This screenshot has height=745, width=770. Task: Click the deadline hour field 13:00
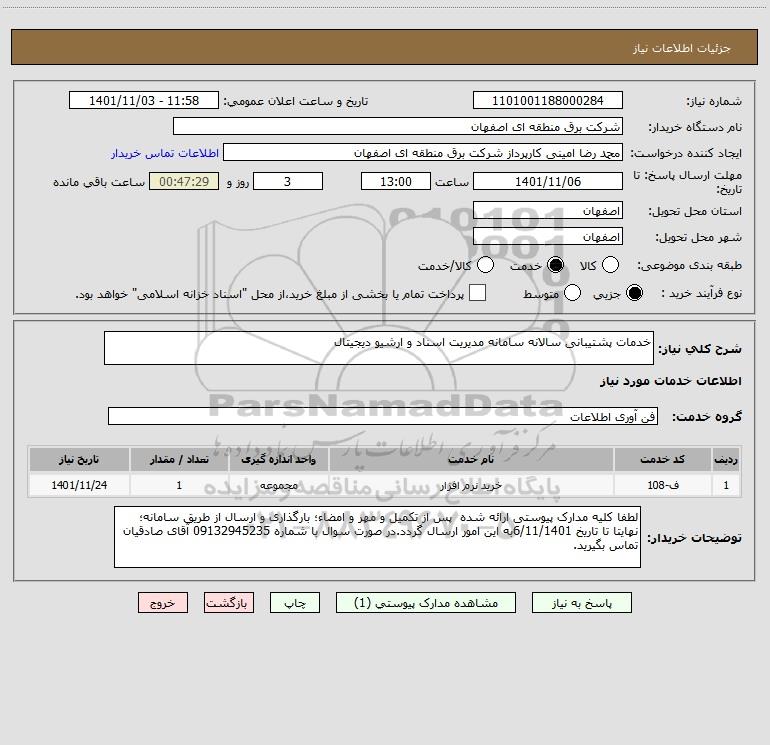coord(396,181)
